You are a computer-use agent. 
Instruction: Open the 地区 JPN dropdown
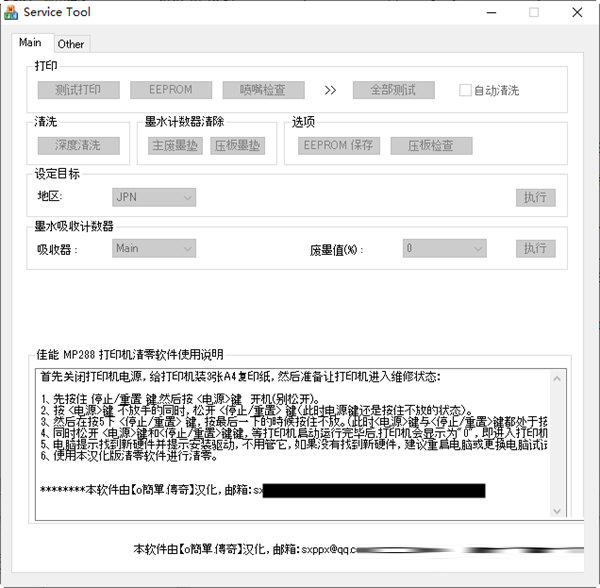(154, 197)
